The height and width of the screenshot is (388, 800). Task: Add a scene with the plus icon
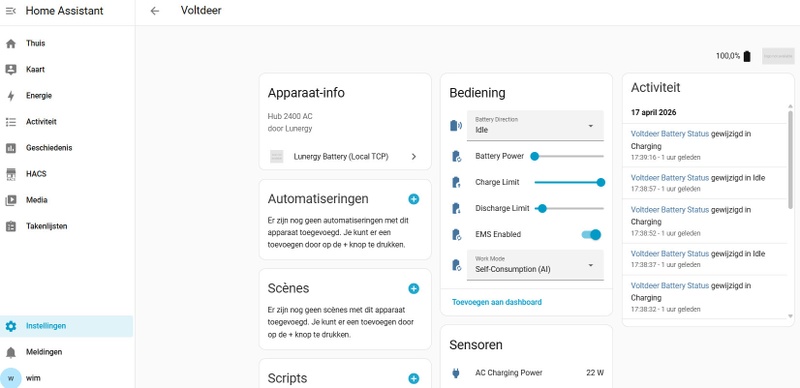pyautogui.click(x=414, y=288)
